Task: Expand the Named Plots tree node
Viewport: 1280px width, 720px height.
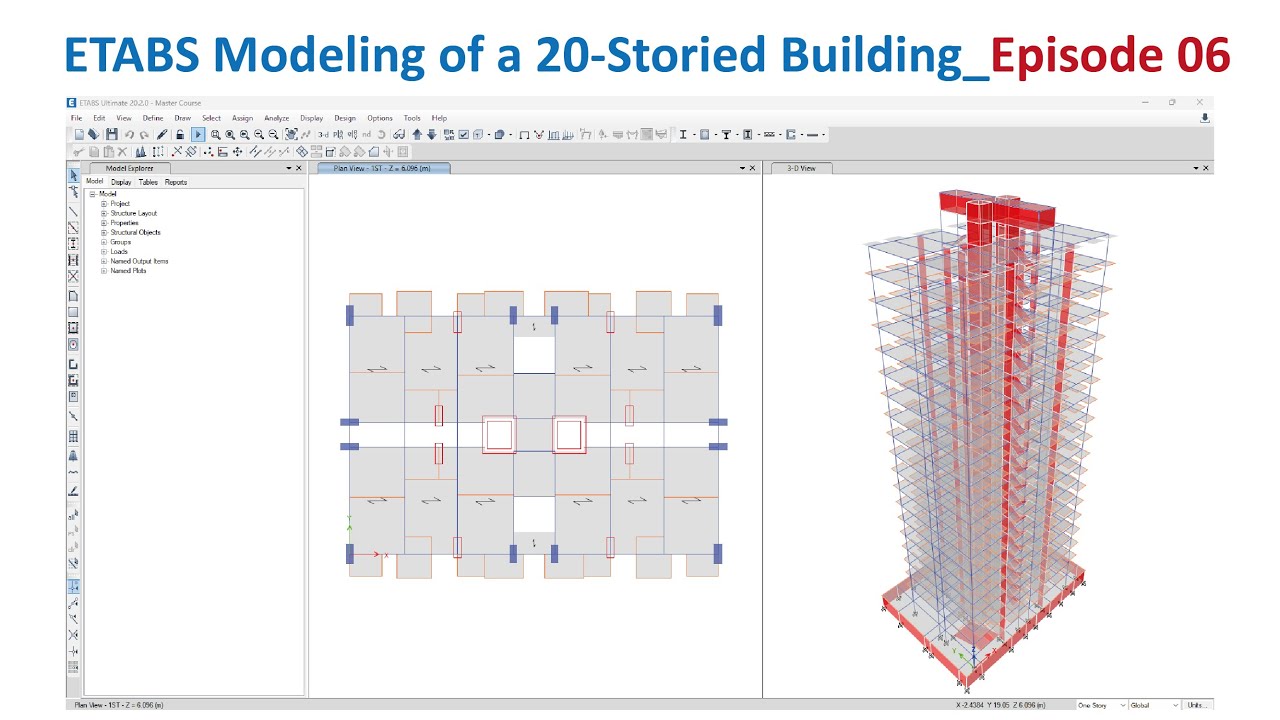Action: (x=104, y=271)
